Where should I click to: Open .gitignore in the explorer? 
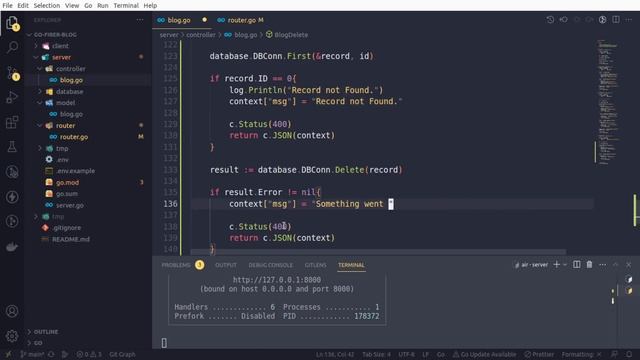click(67, 228)
